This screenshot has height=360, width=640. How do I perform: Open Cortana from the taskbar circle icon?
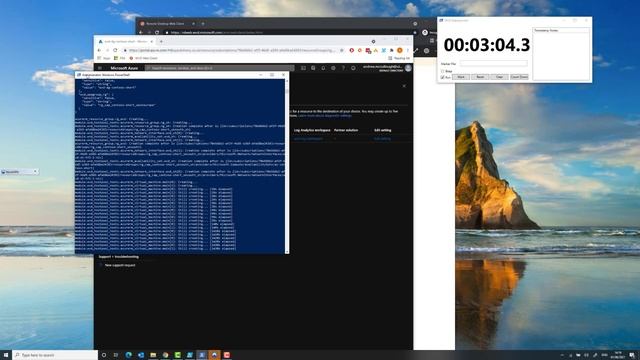[x=104, y=355]
